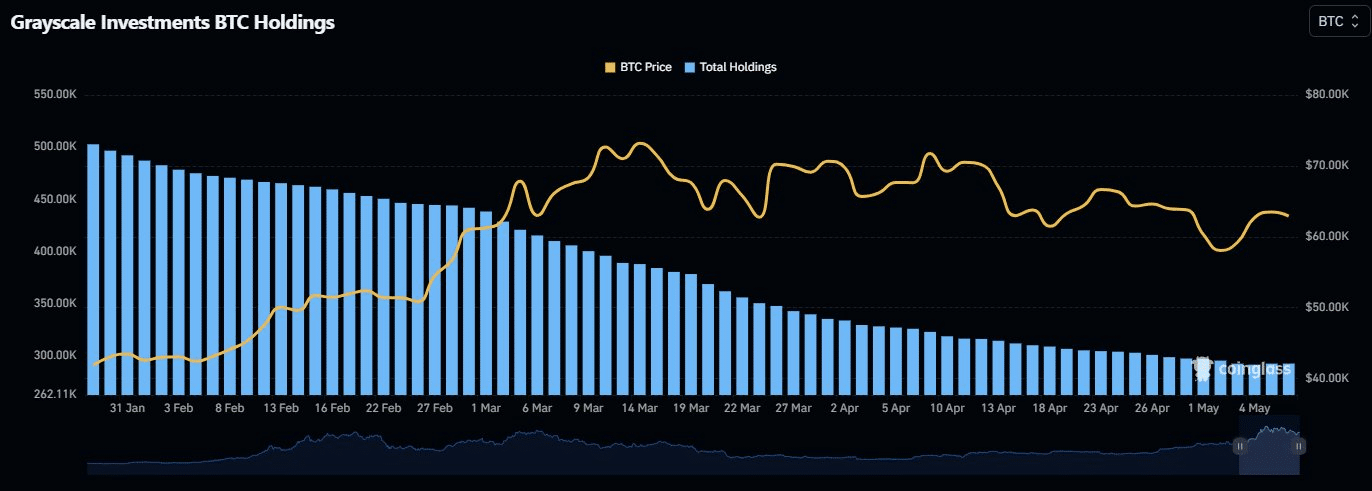The height and width of the screenshot is (491, 1372).
Task: Click the tallest holdings bar before 31 Jan
Action: tap(93, 269)
